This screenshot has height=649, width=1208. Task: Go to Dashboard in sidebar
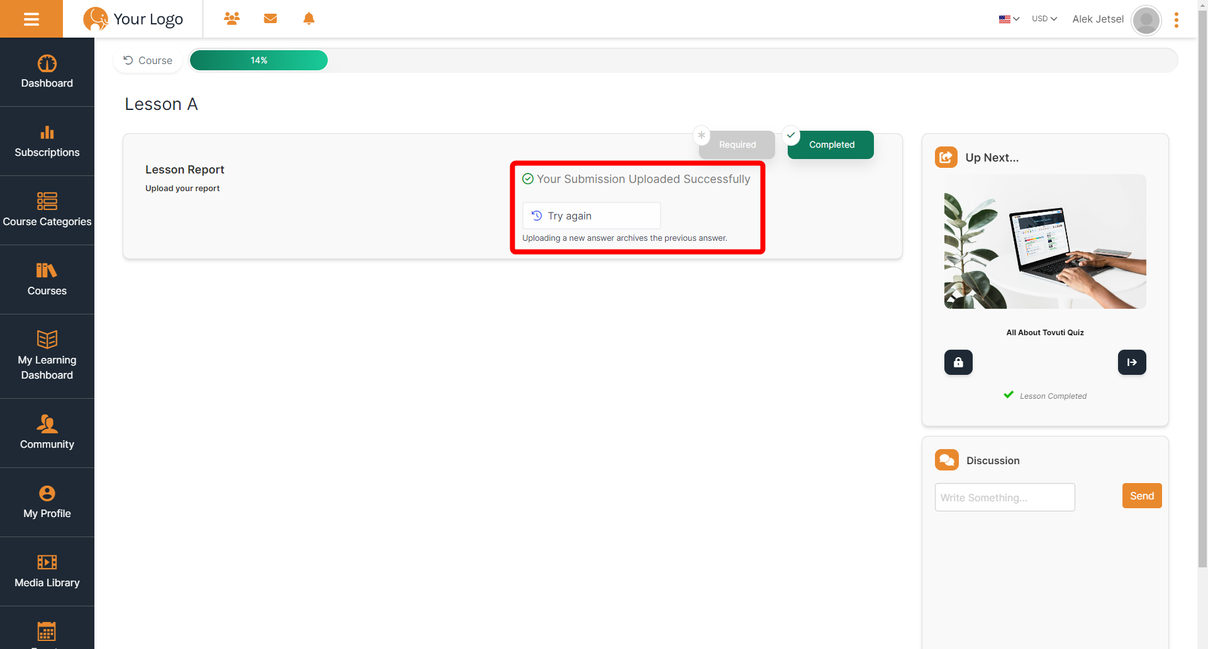click(47, 72)
